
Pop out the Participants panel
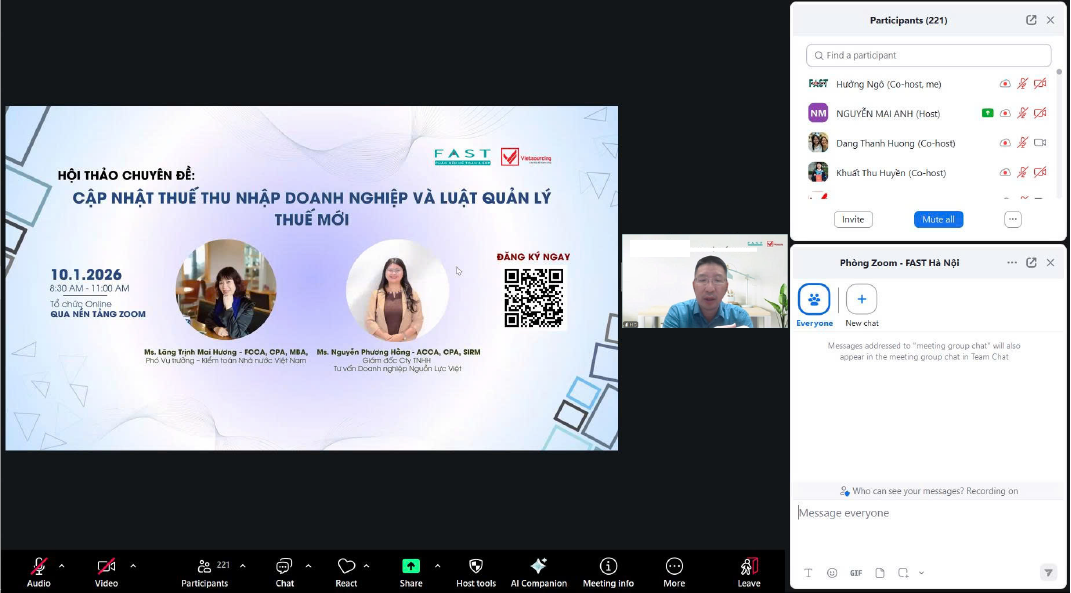tap(1031, 20)
